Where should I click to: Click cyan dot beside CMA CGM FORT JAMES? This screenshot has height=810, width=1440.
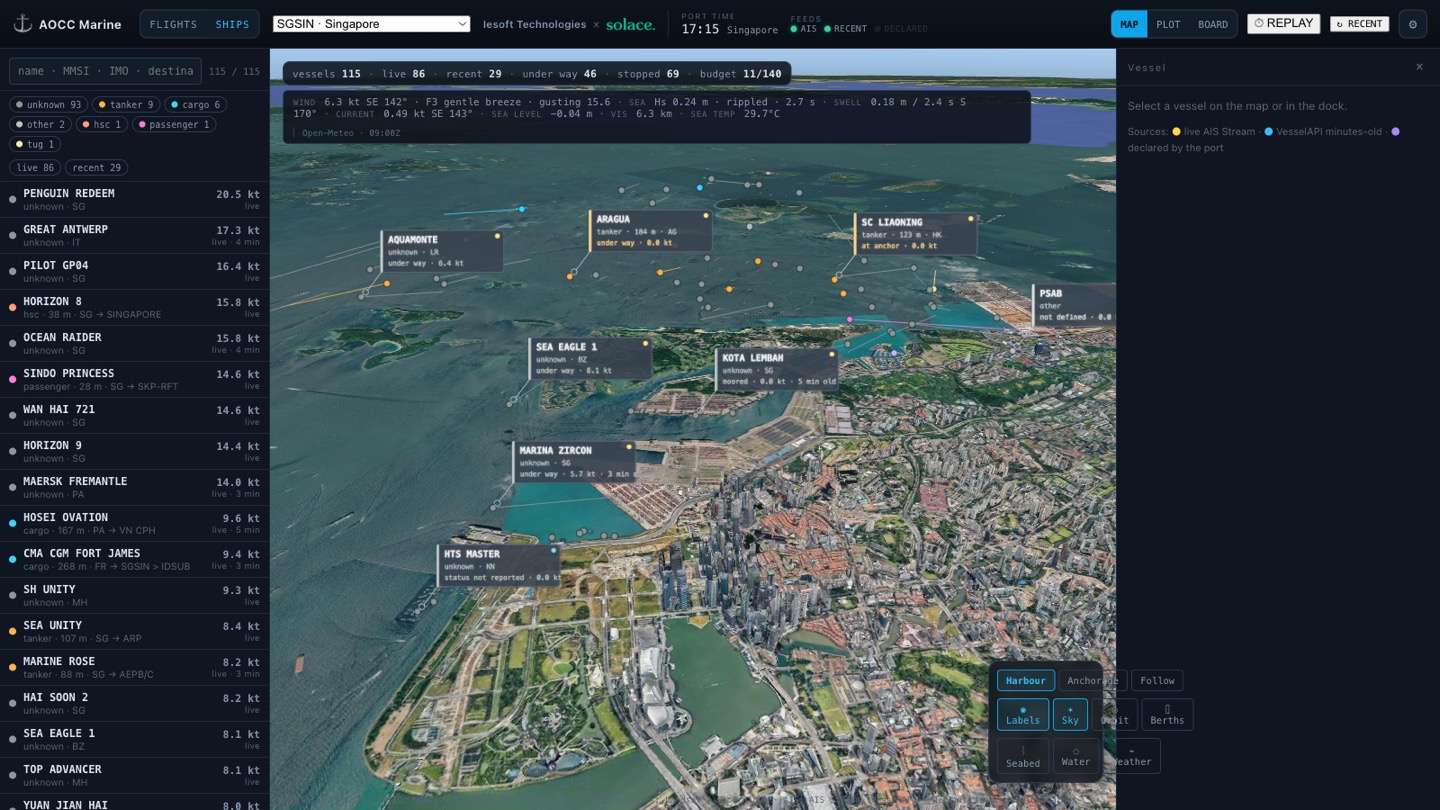(12, 560)
